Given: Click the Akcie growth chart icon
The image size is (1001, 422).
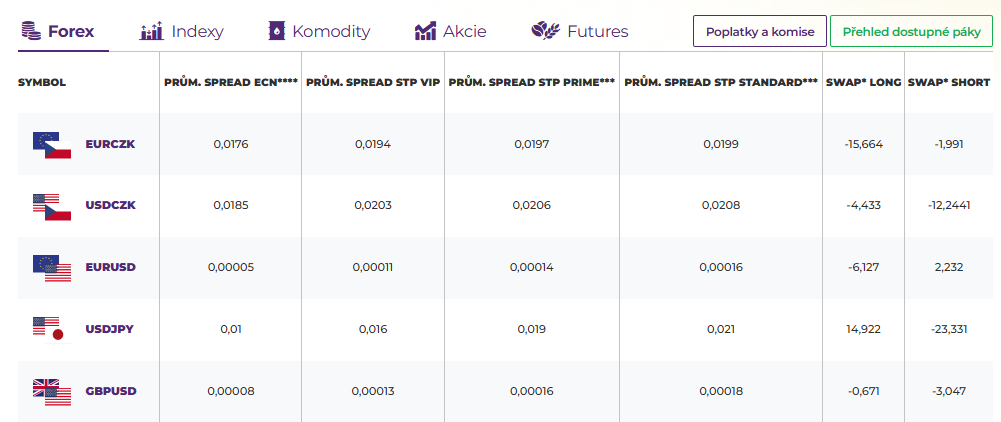Looking at the screenshot, I should (425, 31).
